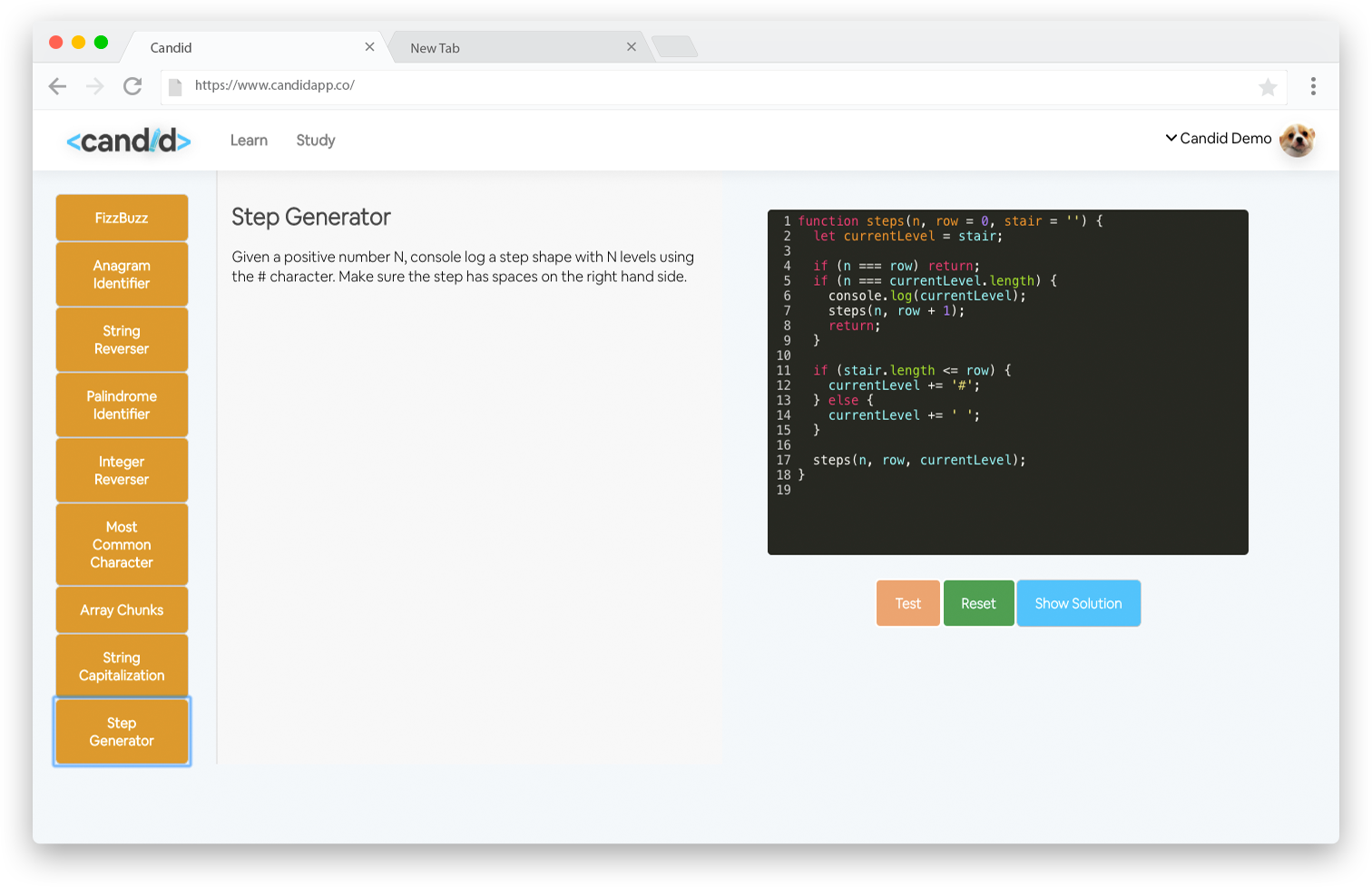This screenshot has width=1372, height=887.
Task: Open the Learn menu item
Action: pos(249,141)
